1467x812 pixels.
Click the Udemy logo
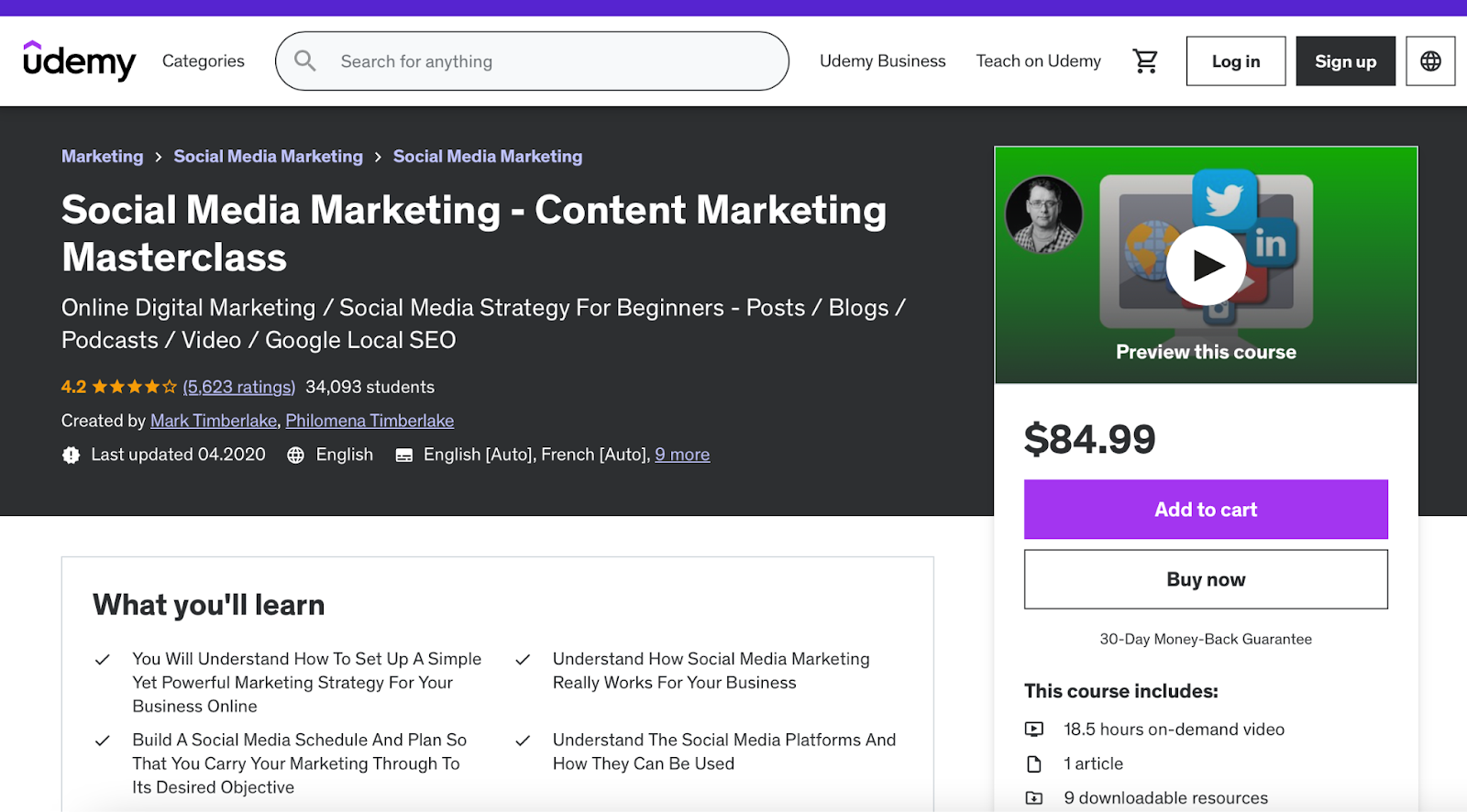click(79, 60)
